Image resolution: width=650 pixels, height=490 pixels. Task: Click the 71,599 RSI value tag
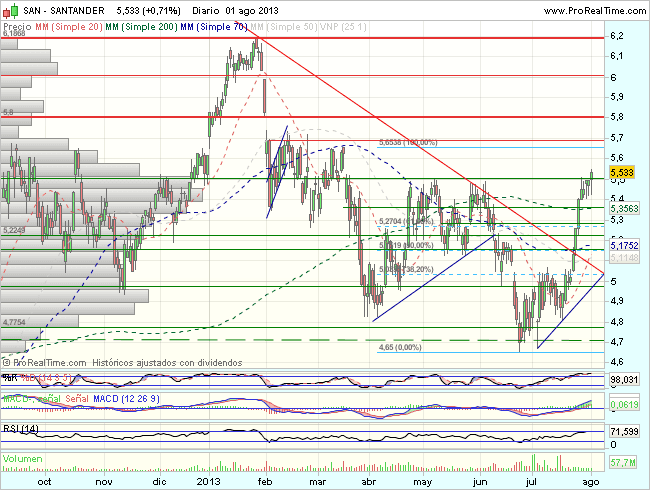[623, 430]
